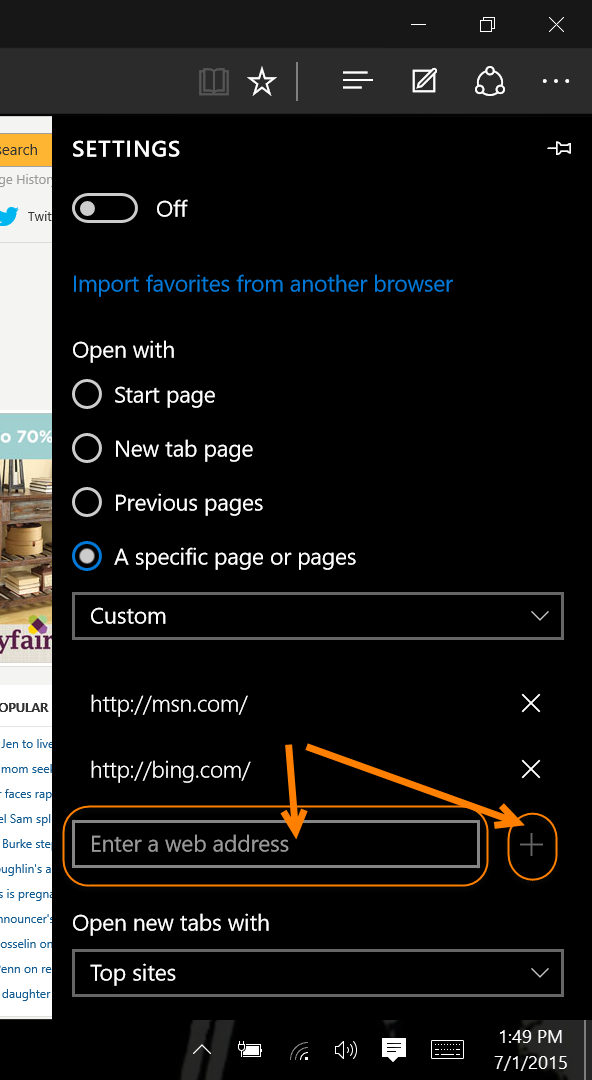Remove http://bing.com/ from start pages
Screen dimensions: 592x1080
(x=531, y=769)
